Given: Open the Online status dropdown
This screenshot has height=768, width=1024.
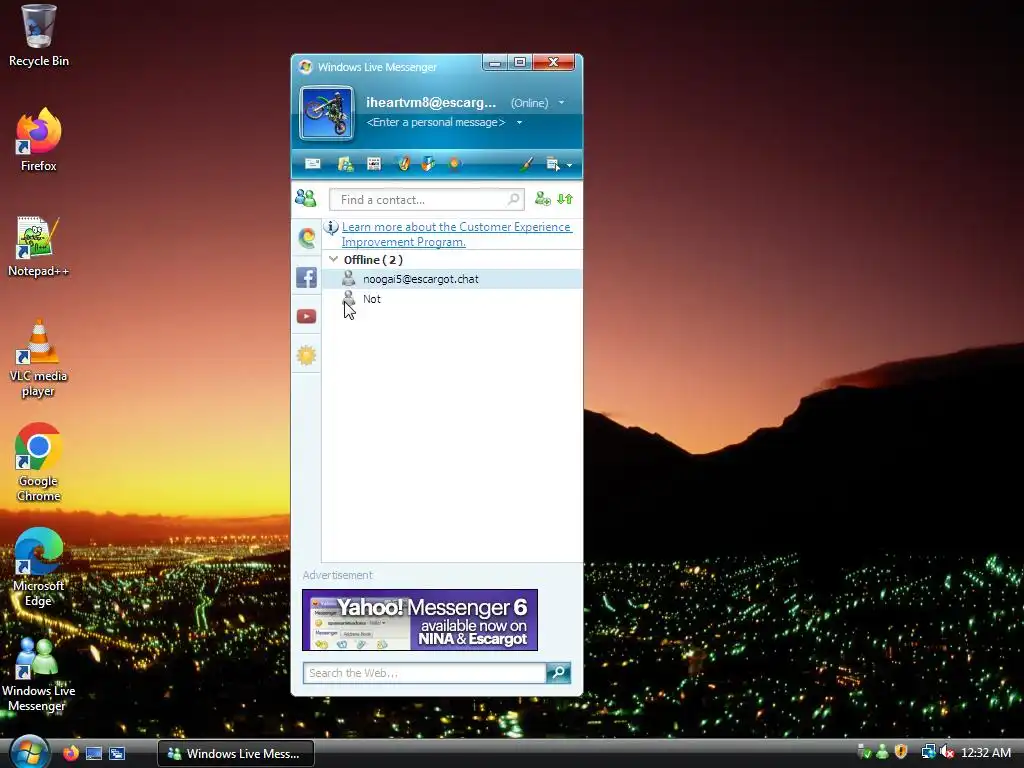Looking at the screenshot, I should pyautogui.click(x=537, y=103).
